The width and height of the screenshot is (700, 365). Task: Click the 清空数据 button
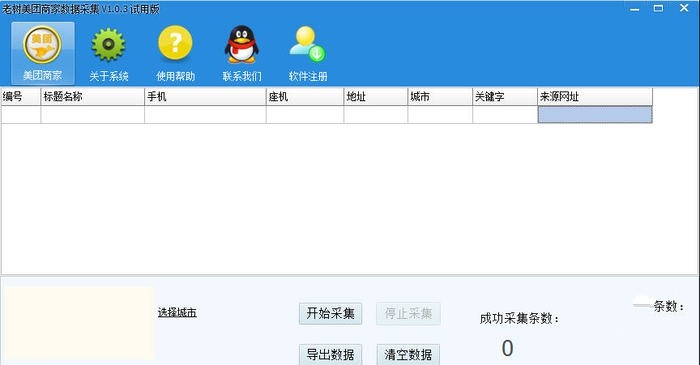tap(408, 354)
